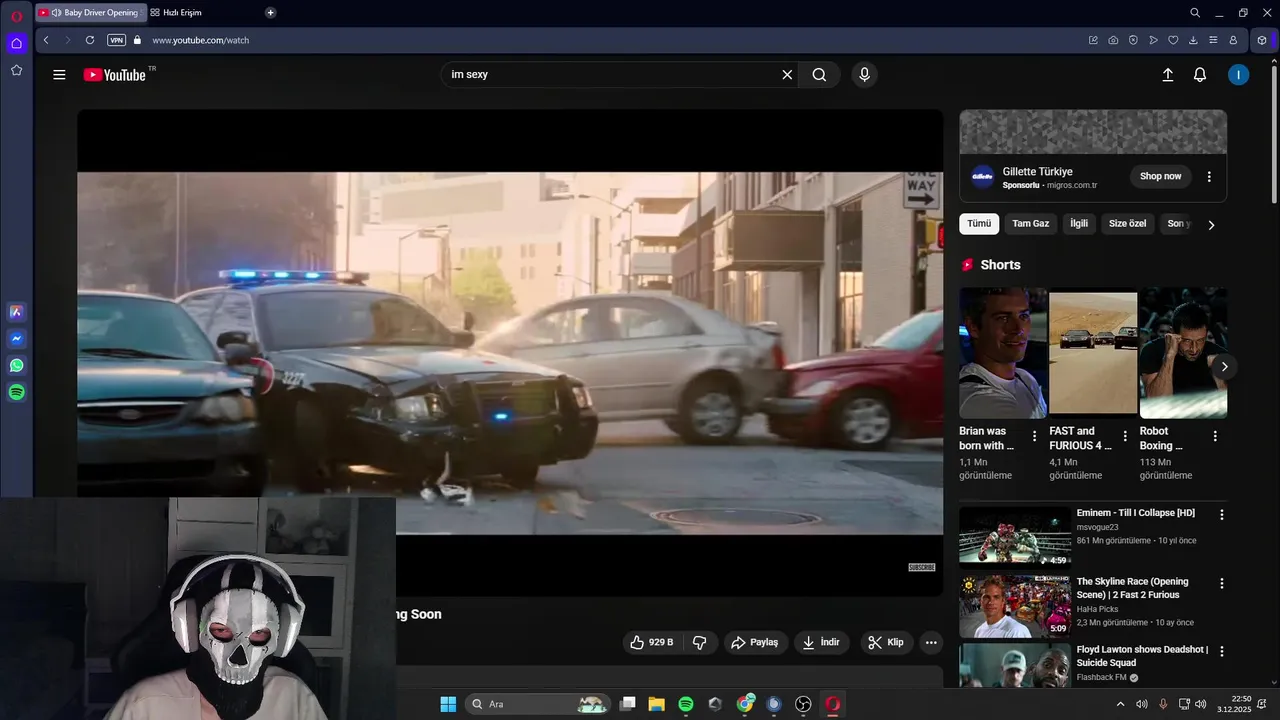Image resolution: width=1280 pixels, height=720 pixels.
Task: Open more actions under the video
Action: coord(931,642)
